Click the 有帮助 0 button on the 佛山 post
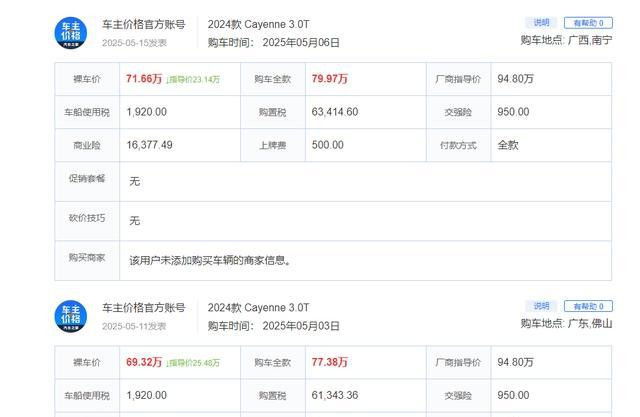This screenshot has width=640, height=417. pos(588,306)
